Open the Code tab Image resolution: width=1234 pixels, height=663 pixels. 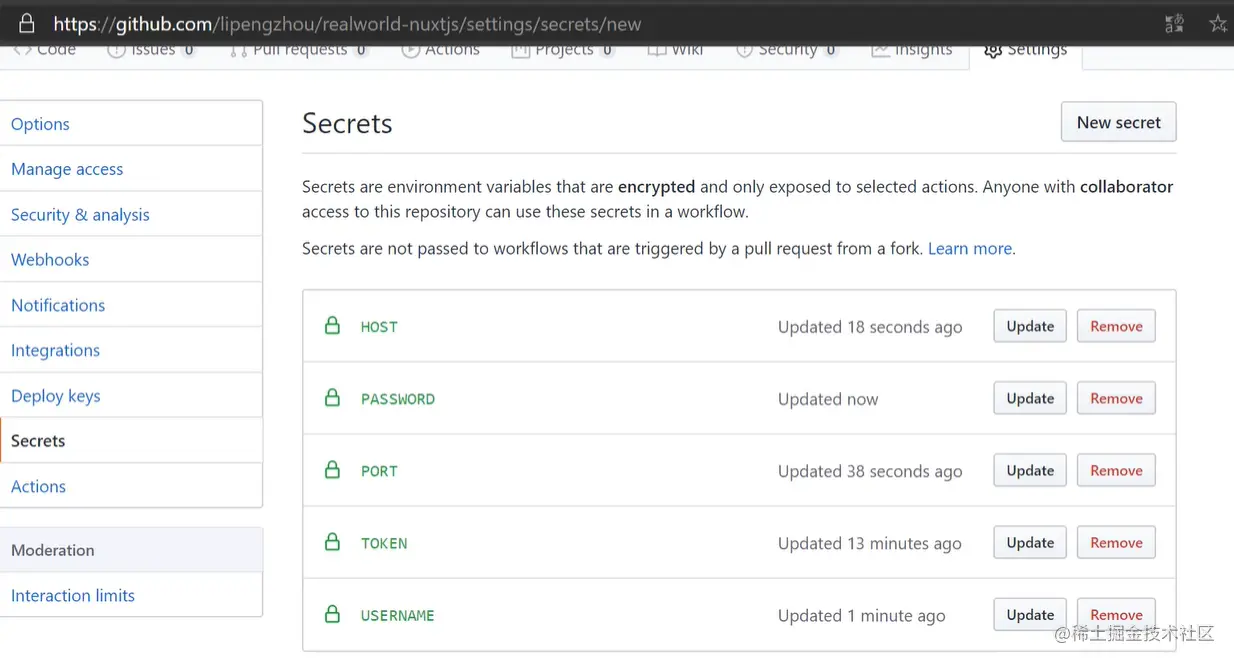[x=45, y=50]
